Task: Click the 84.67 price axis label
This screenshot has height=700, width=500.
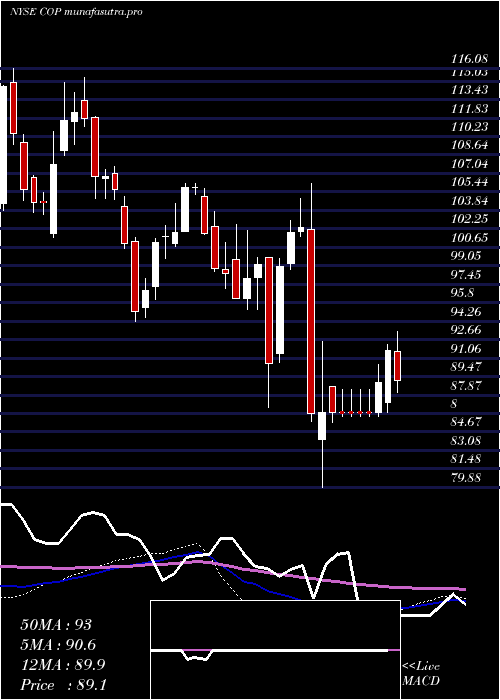Action: coord(466,422)
